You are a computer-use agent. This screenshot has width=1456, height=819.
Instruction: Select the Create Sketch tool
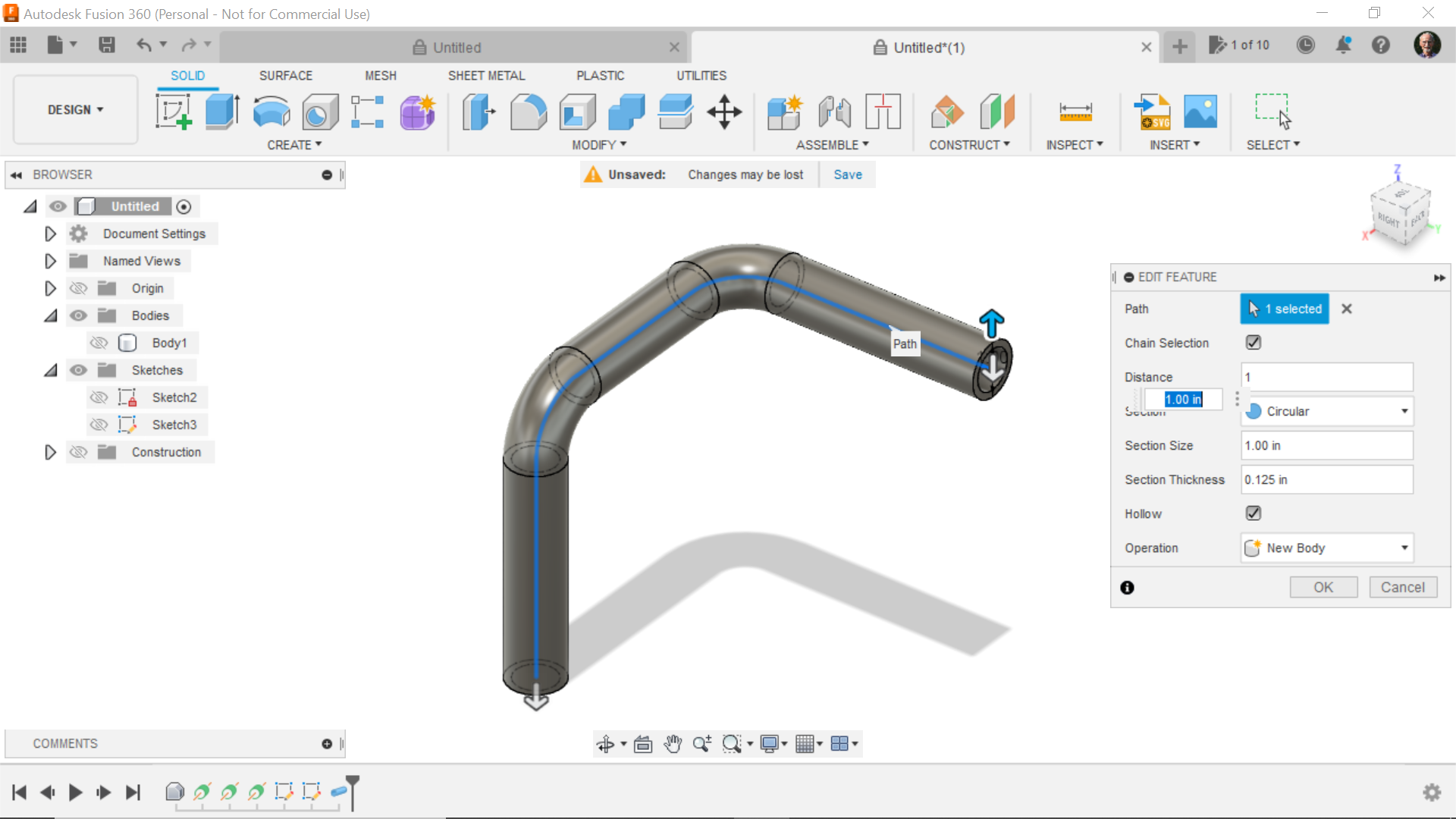[174, 112]
